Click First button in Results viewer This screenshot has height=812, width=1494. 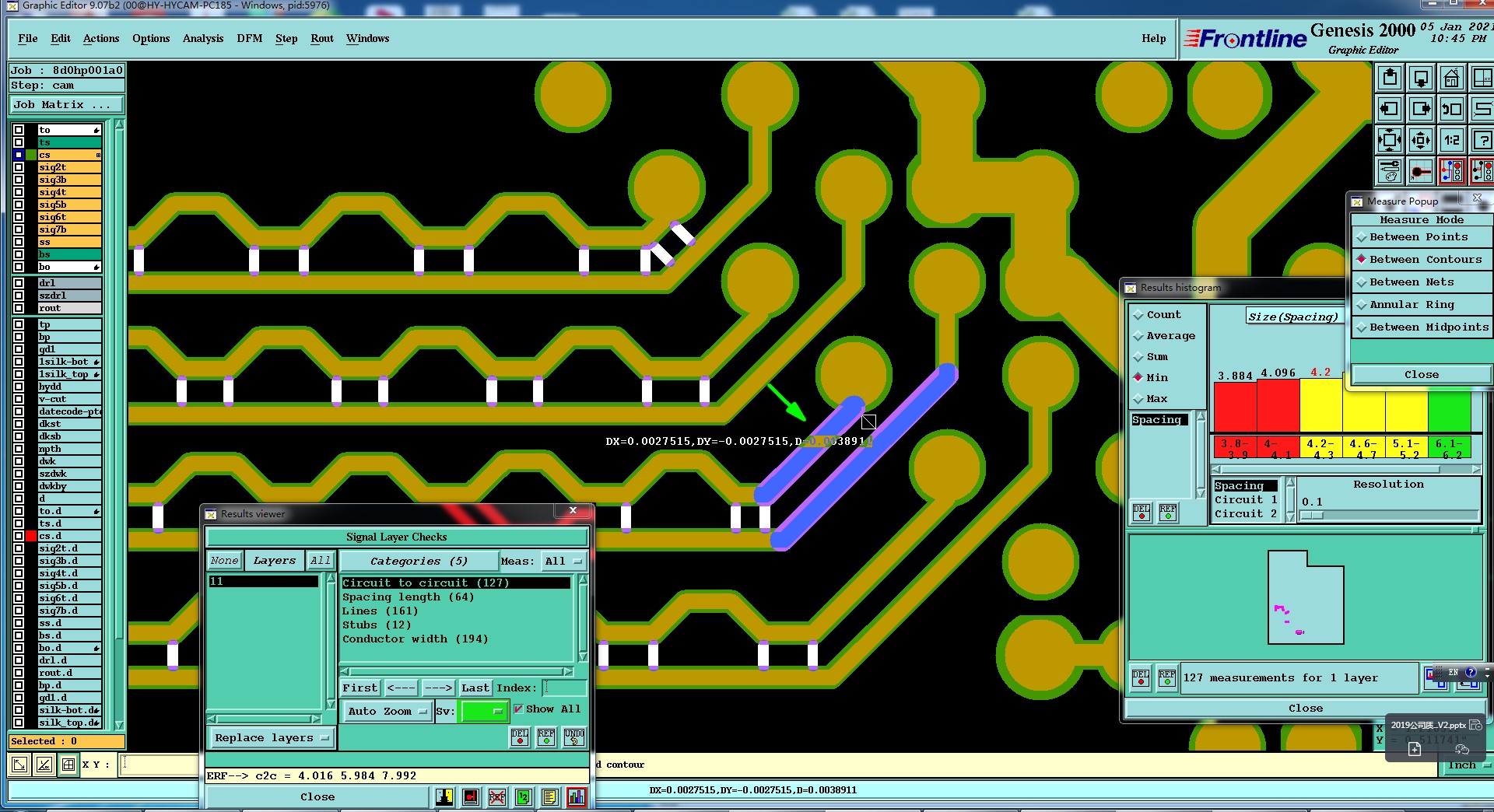(x=359, y=688)
